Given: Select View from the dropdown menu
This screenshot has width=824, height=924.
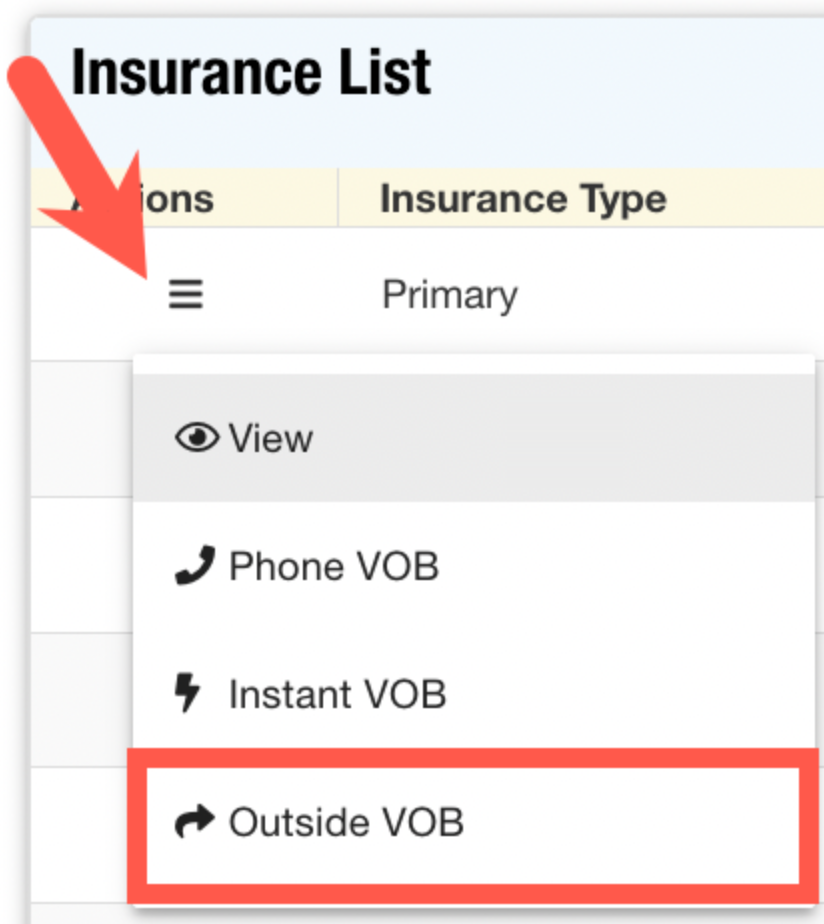Looking at the screenshot, I should [x=271, y=438].
